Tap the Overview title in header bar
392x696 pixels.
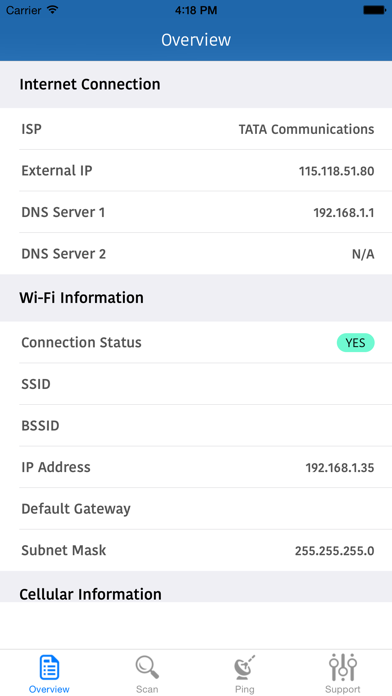196,40
